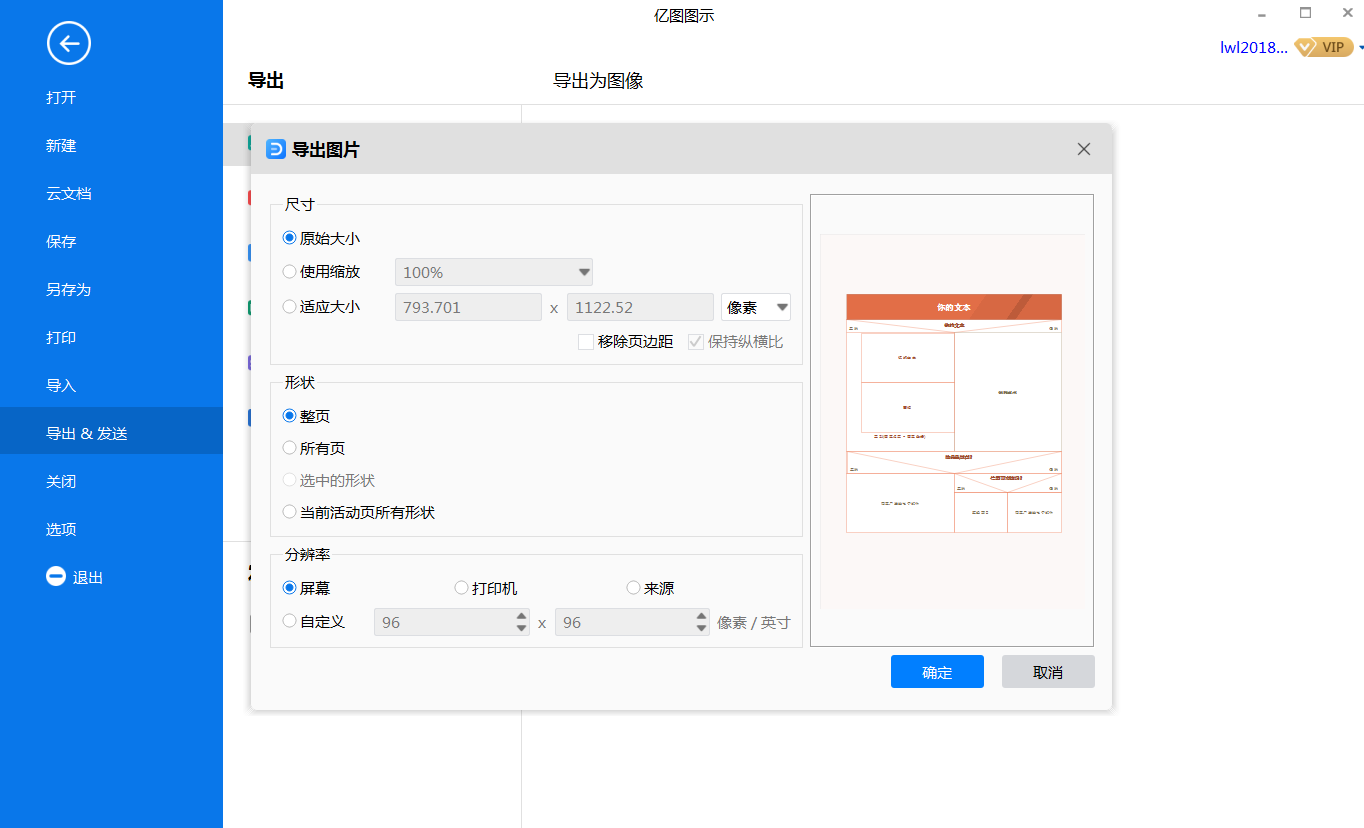Click the 导出图片 dialog logo icon
The height and width of the screenshot is (828, 1364).
[276, 149]
